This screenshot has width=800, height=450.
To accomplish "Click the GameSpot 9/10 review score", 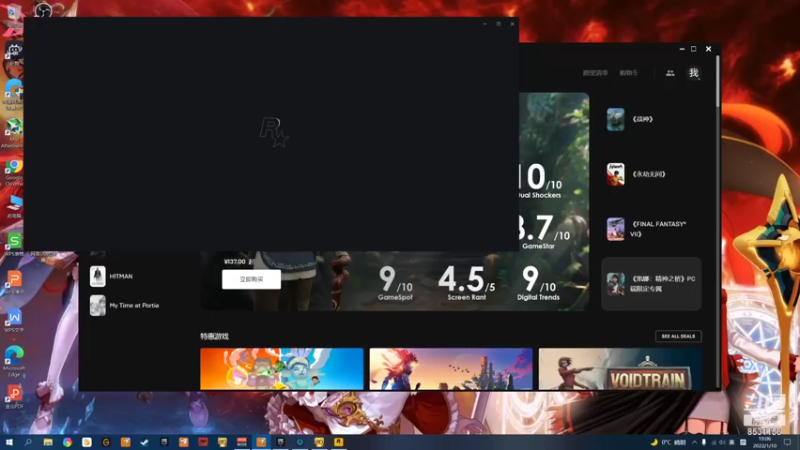I will (x=395, y=283).
